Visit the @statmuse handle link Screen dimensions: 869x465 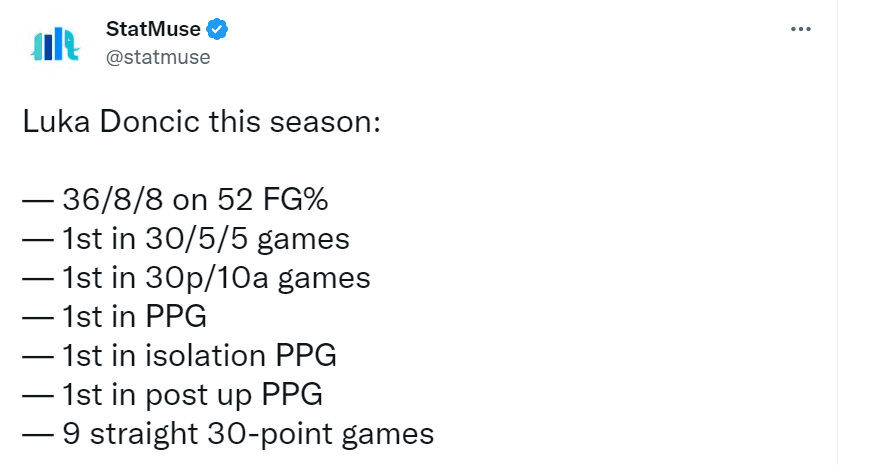coord(158,57)
